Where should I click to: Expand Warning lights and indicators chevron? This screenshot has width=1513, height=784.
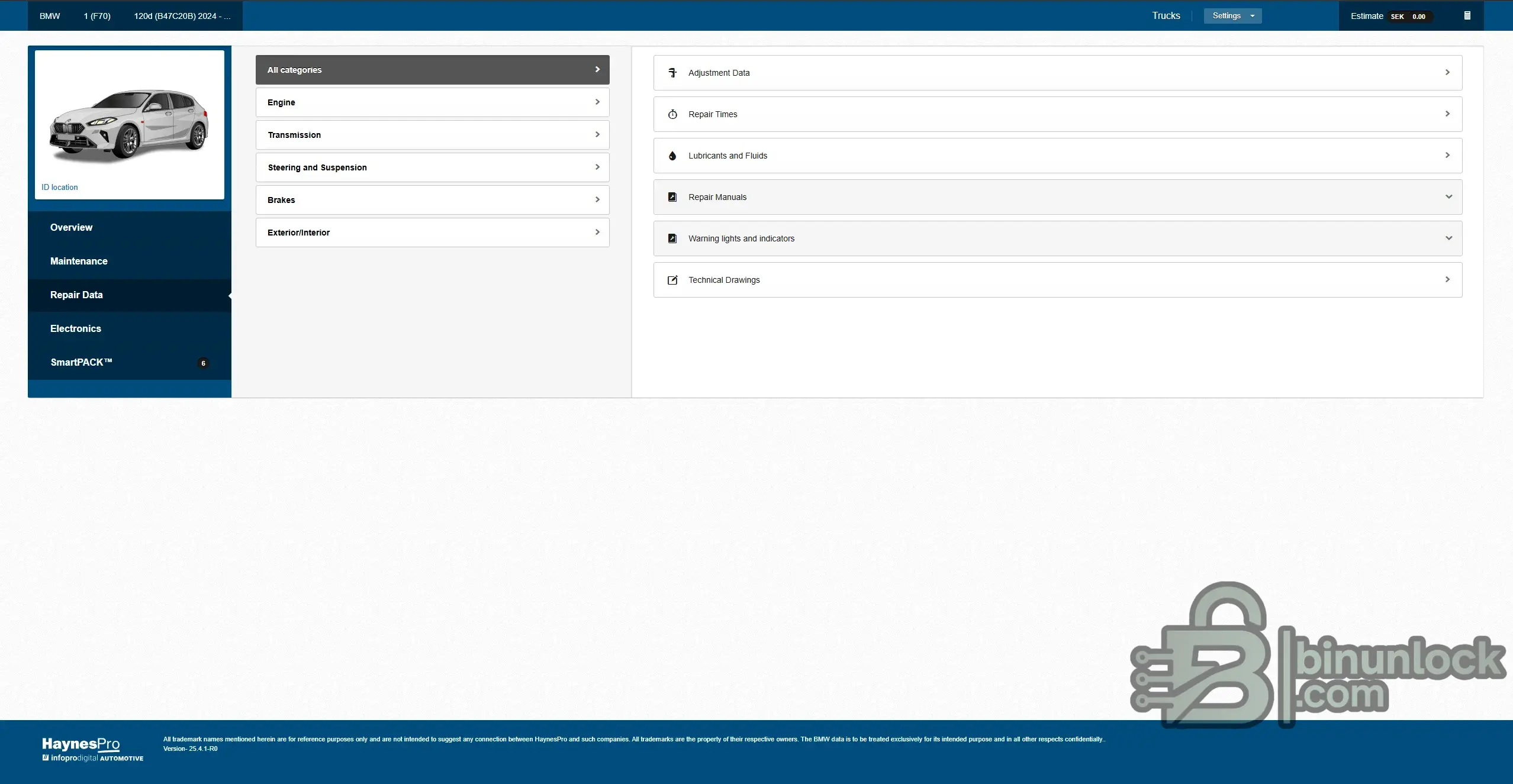tap(1448, 238)
